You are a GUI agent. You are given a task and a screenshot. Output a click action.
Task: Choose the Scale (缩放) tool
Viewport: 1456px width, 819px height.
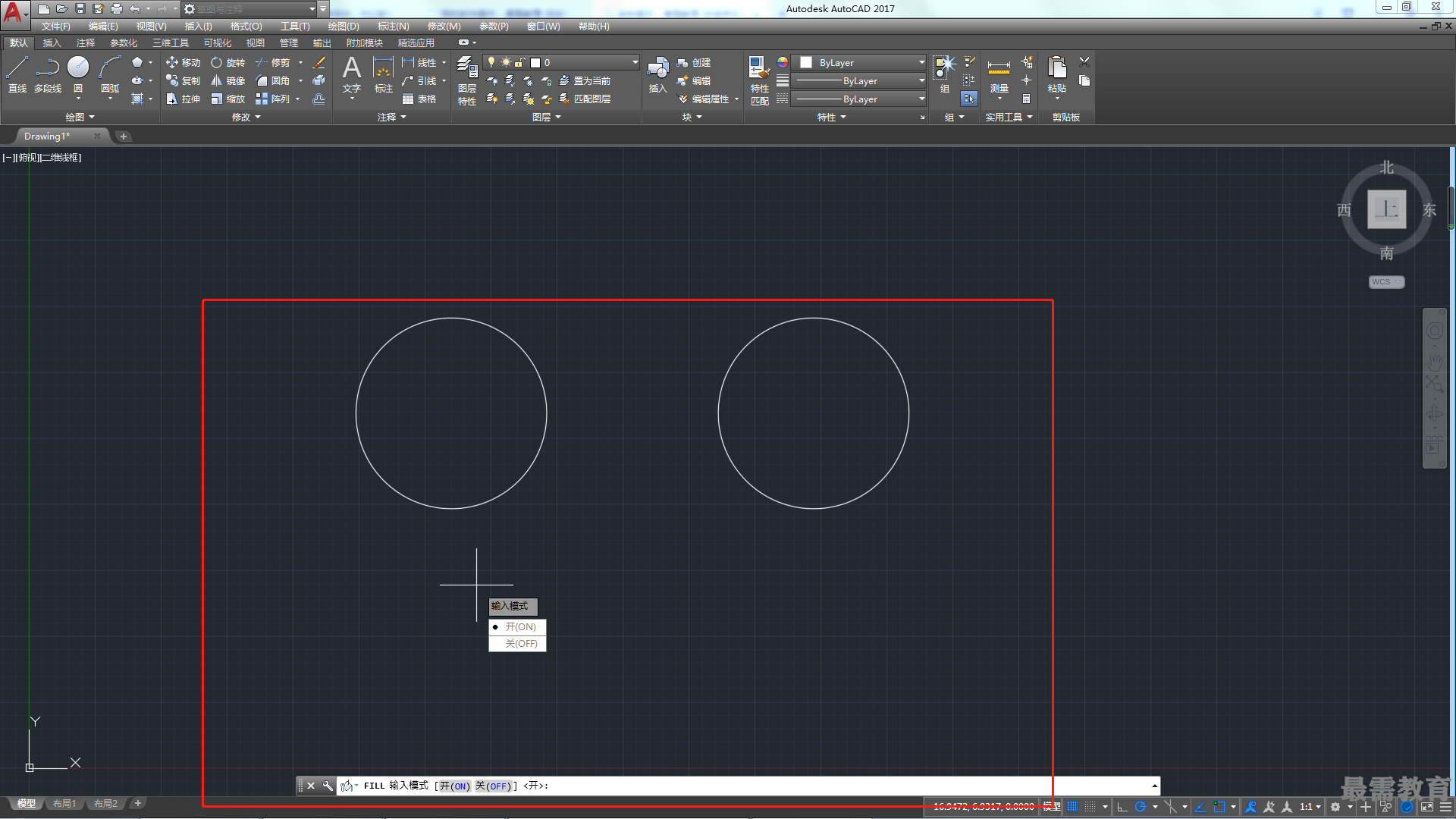(227, 99)
